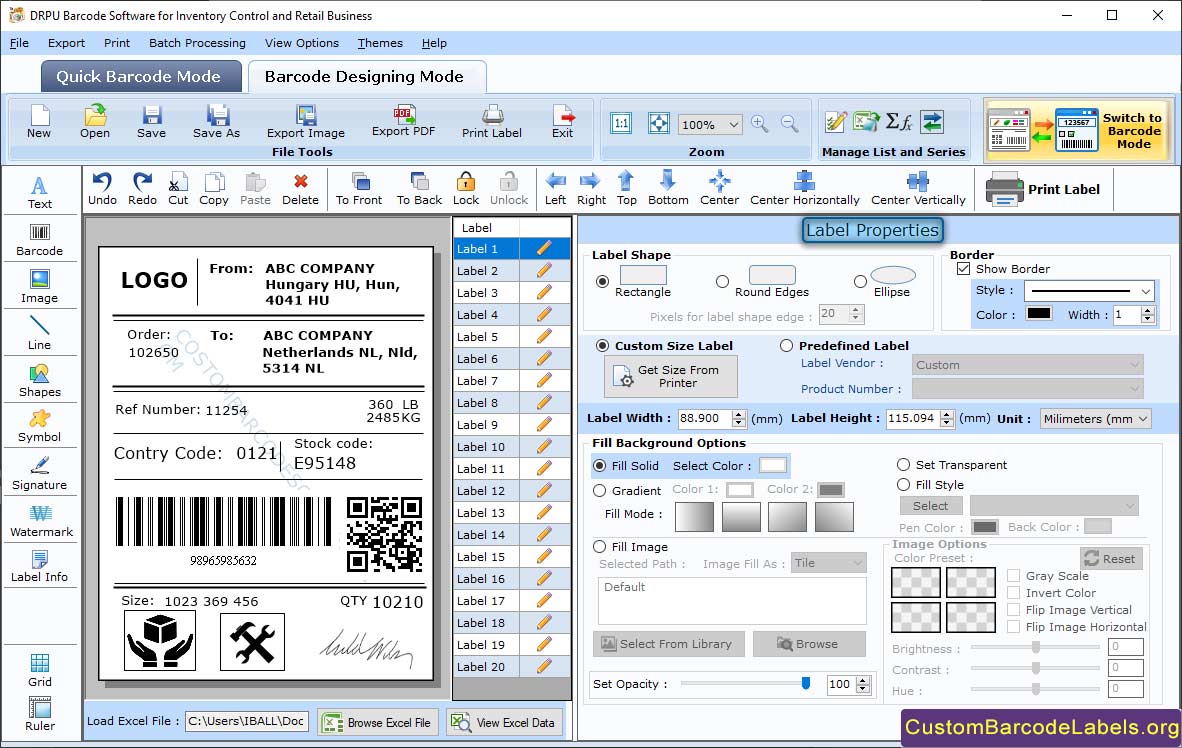Open the Themes menu
Screen dimensions: 1182x748
(380, 43)
